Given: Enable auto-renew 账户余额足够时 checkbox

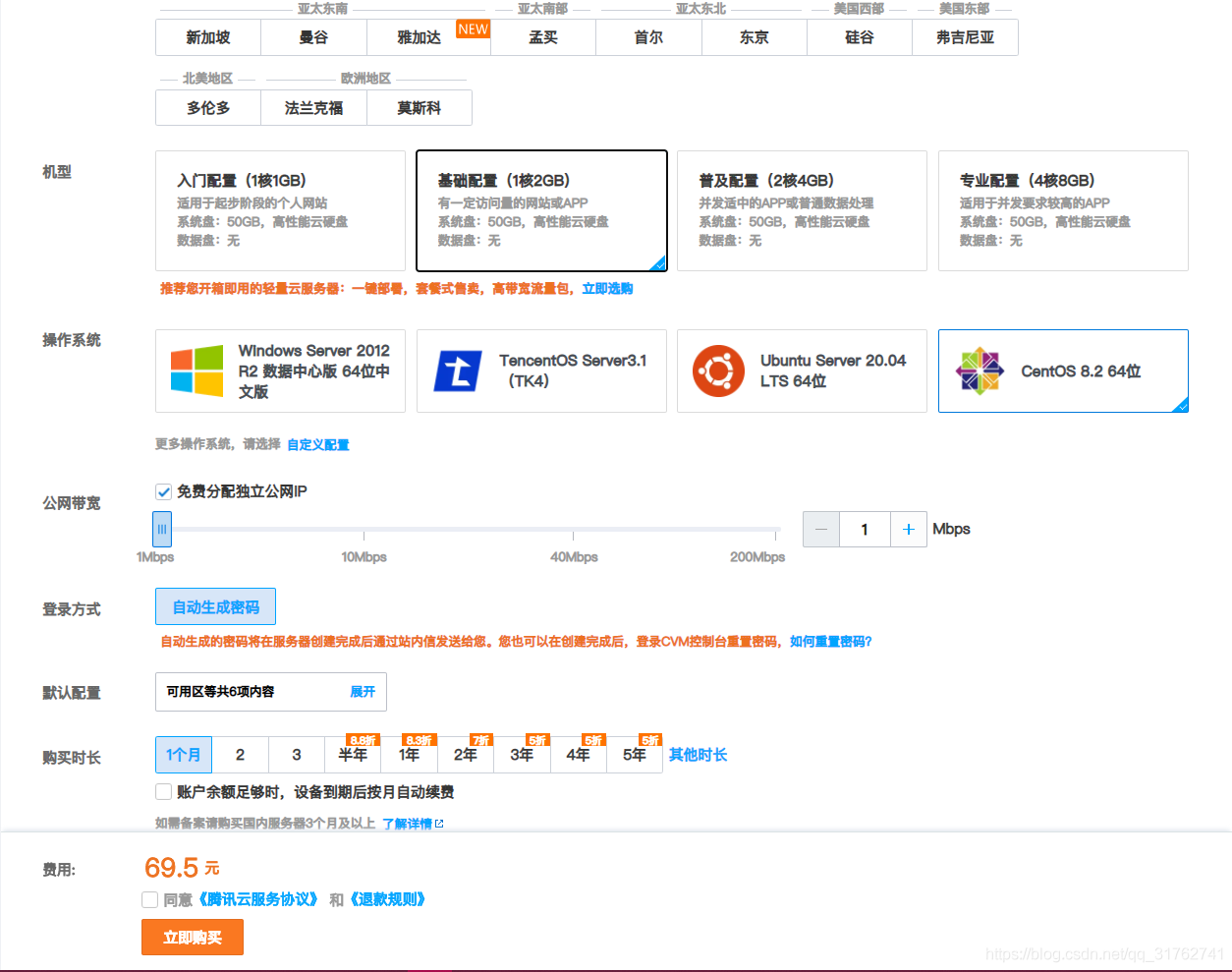Looking at the screenshot, I should click(x=164, y=792).
